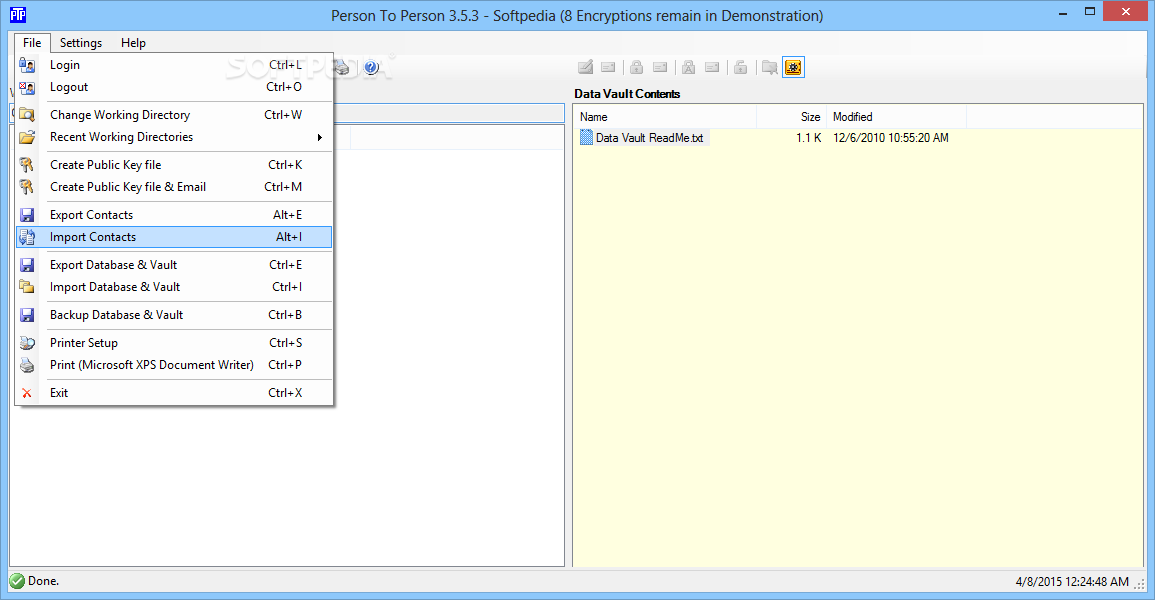Click the red X Exit icon
Image resolution: width=1155 pixels, height=600 pixels.
(27, 393)
